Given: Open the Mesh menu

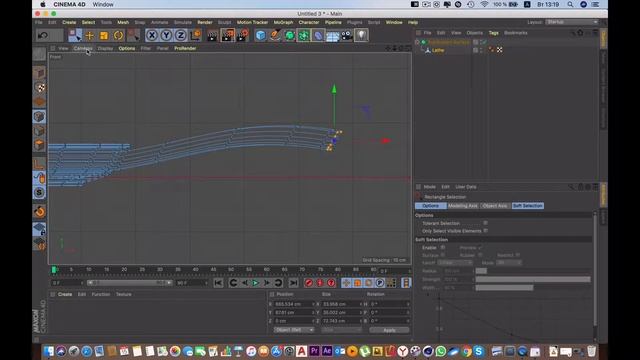Looking at the screenshot, I should [x=123, y=22].
